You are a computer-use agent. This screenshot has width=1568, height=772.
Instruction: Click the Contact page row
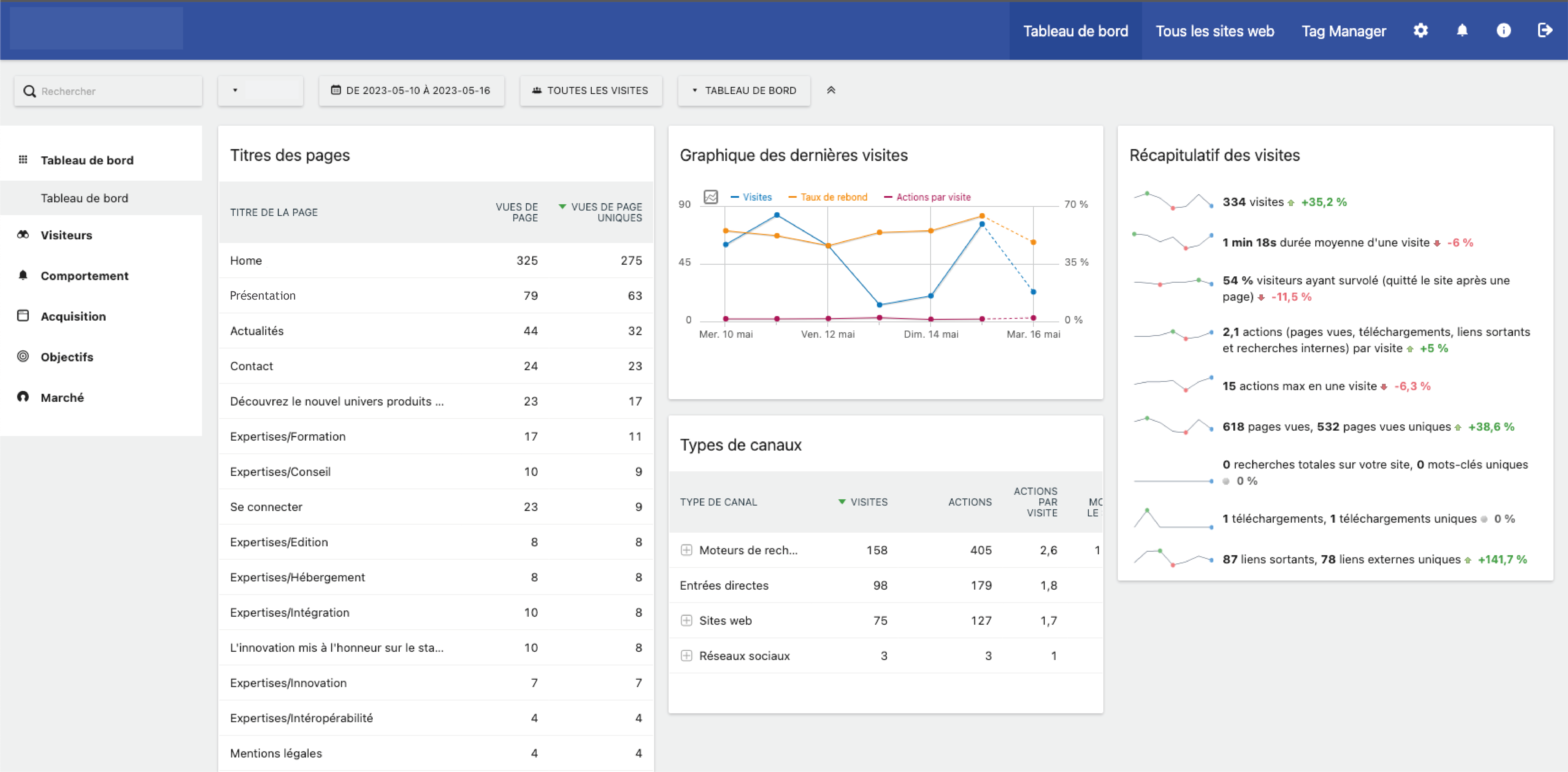[x=436, y=366]
